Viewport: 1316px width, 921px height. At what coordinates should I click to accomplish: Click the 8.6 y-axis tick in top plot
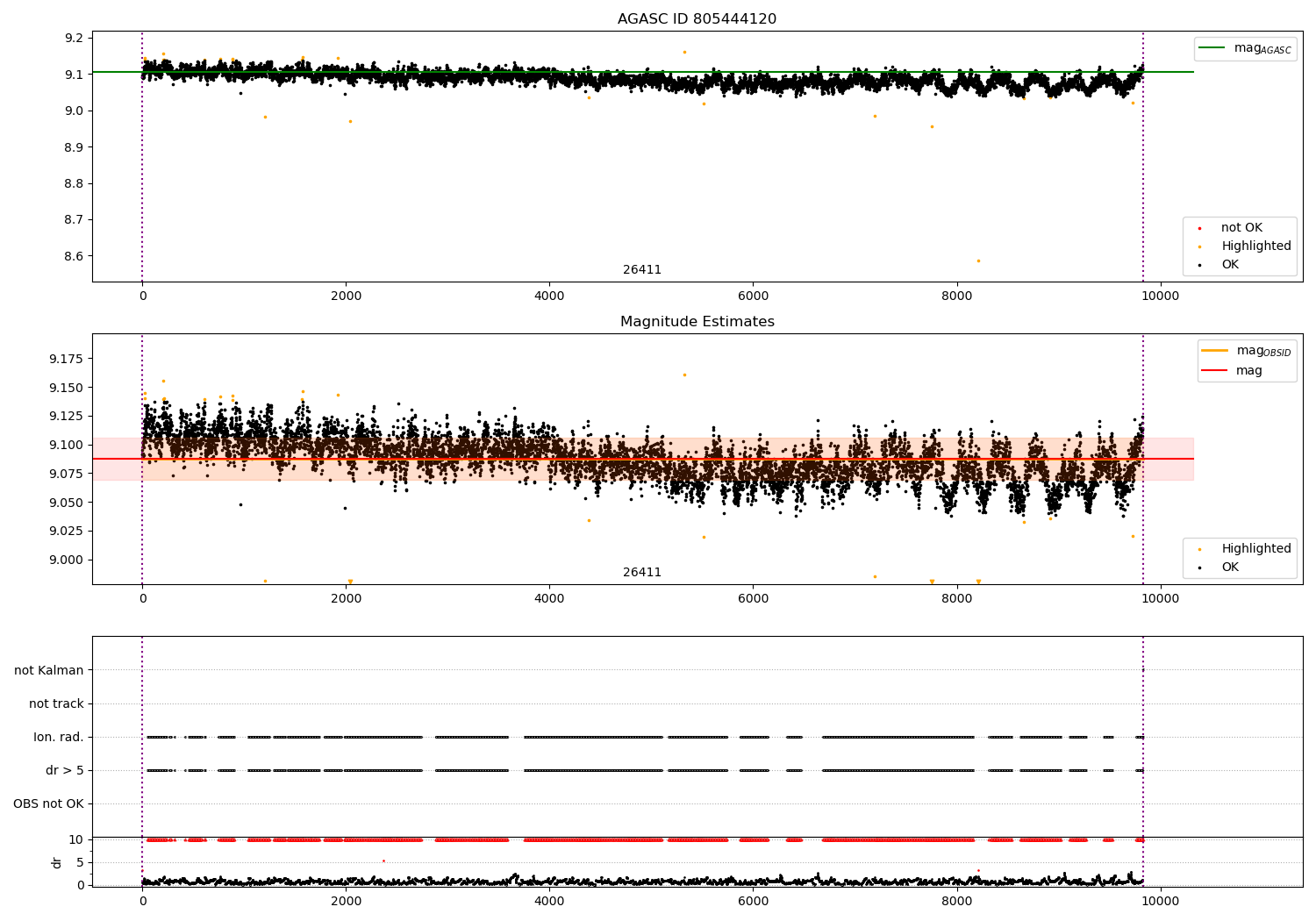point(74,256)
